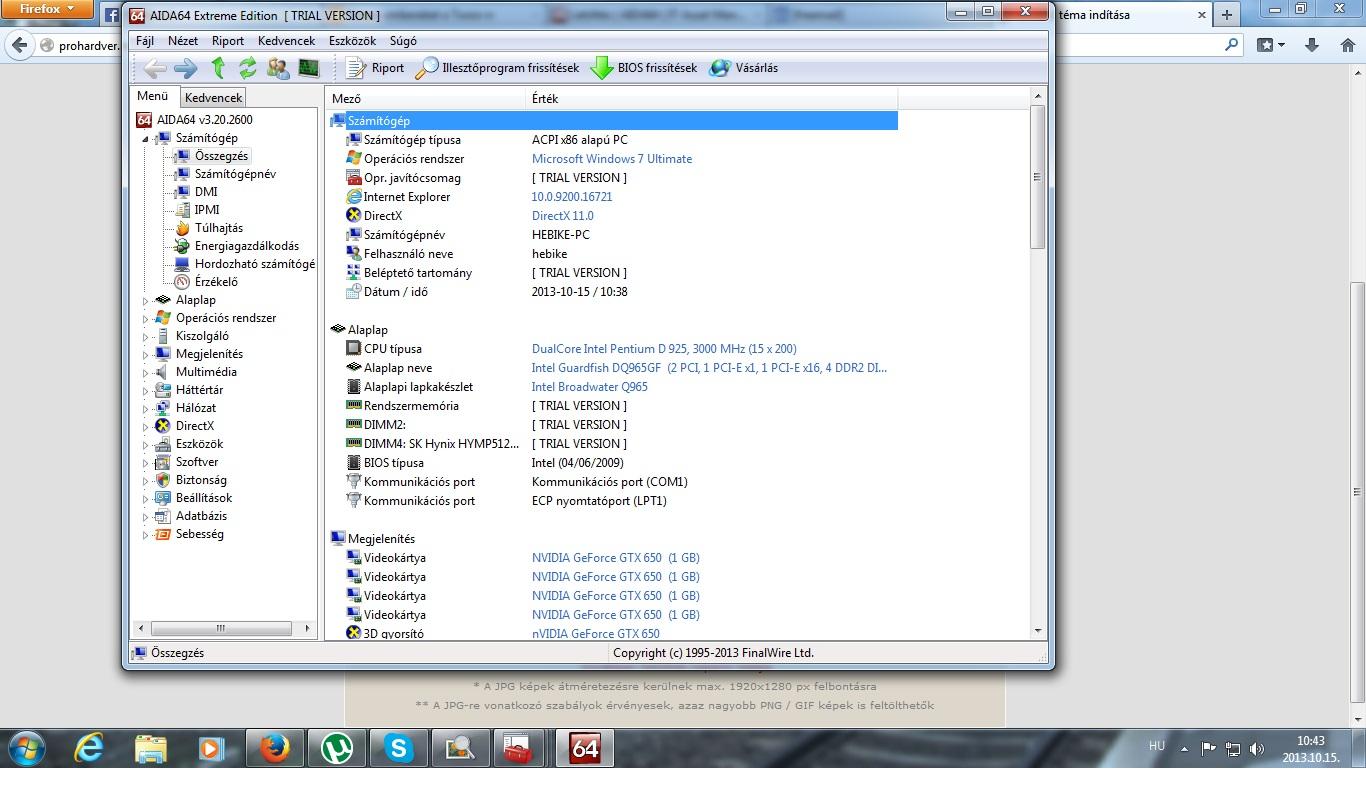Open uTorrent from the taskbar
Image resolution: width=1366 pixels, height=803 pixels.
[336, 748]
